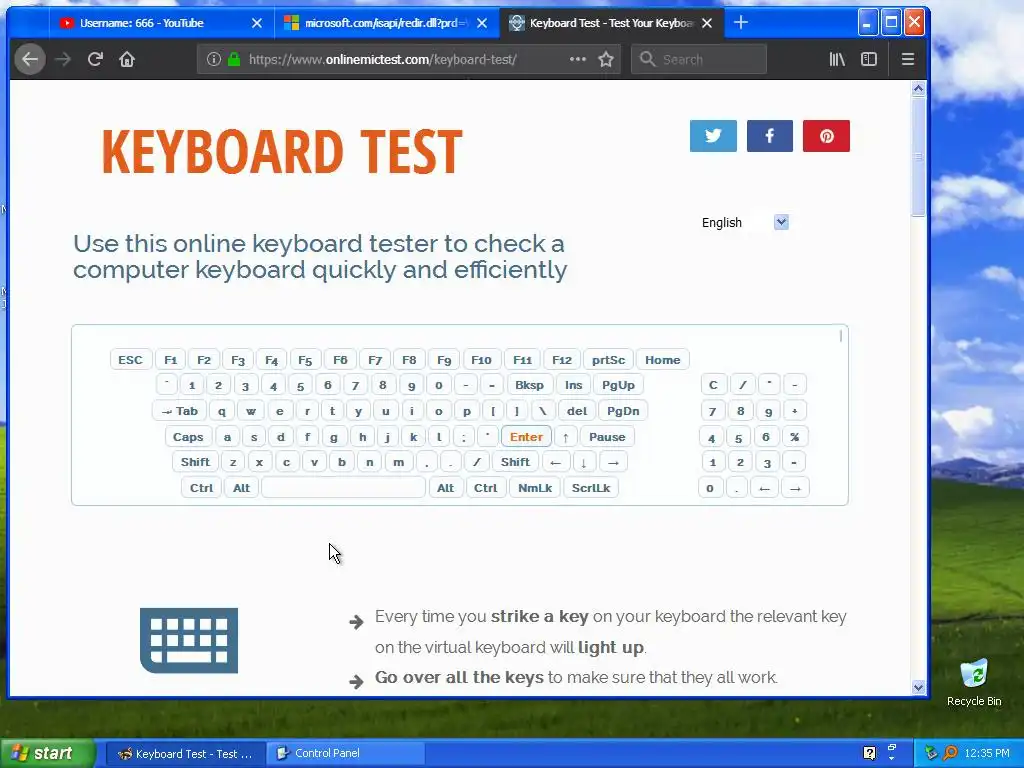Open page actions three-dots menu

[x=577, y=59]
